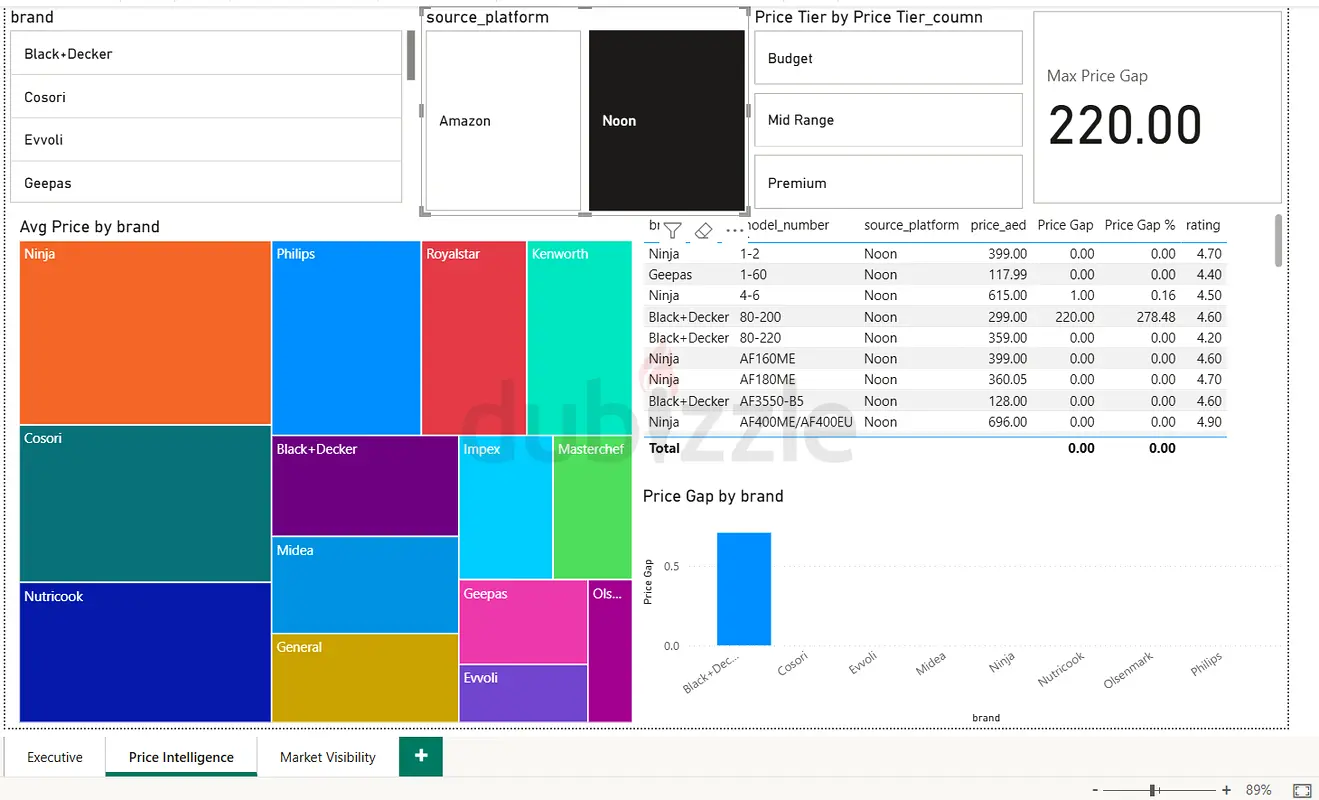The width and height of the screenshot is (1319, 800).
Task: Choose the Mid Range price tier
Action: [888, 120]
